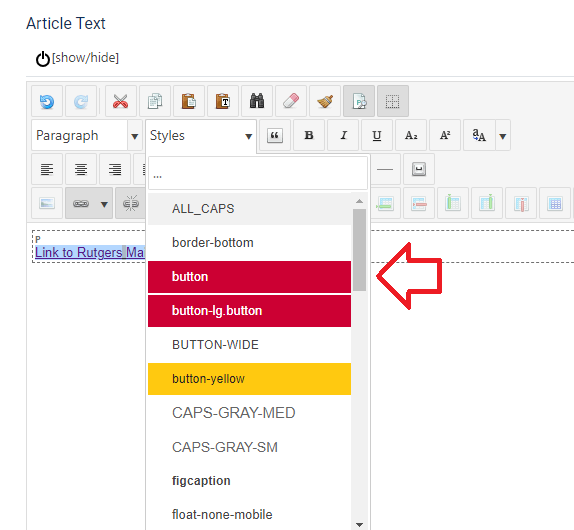Click the change case aA icon
The height and width of the screenshot is (530, 574).
(x=479, y=135)
